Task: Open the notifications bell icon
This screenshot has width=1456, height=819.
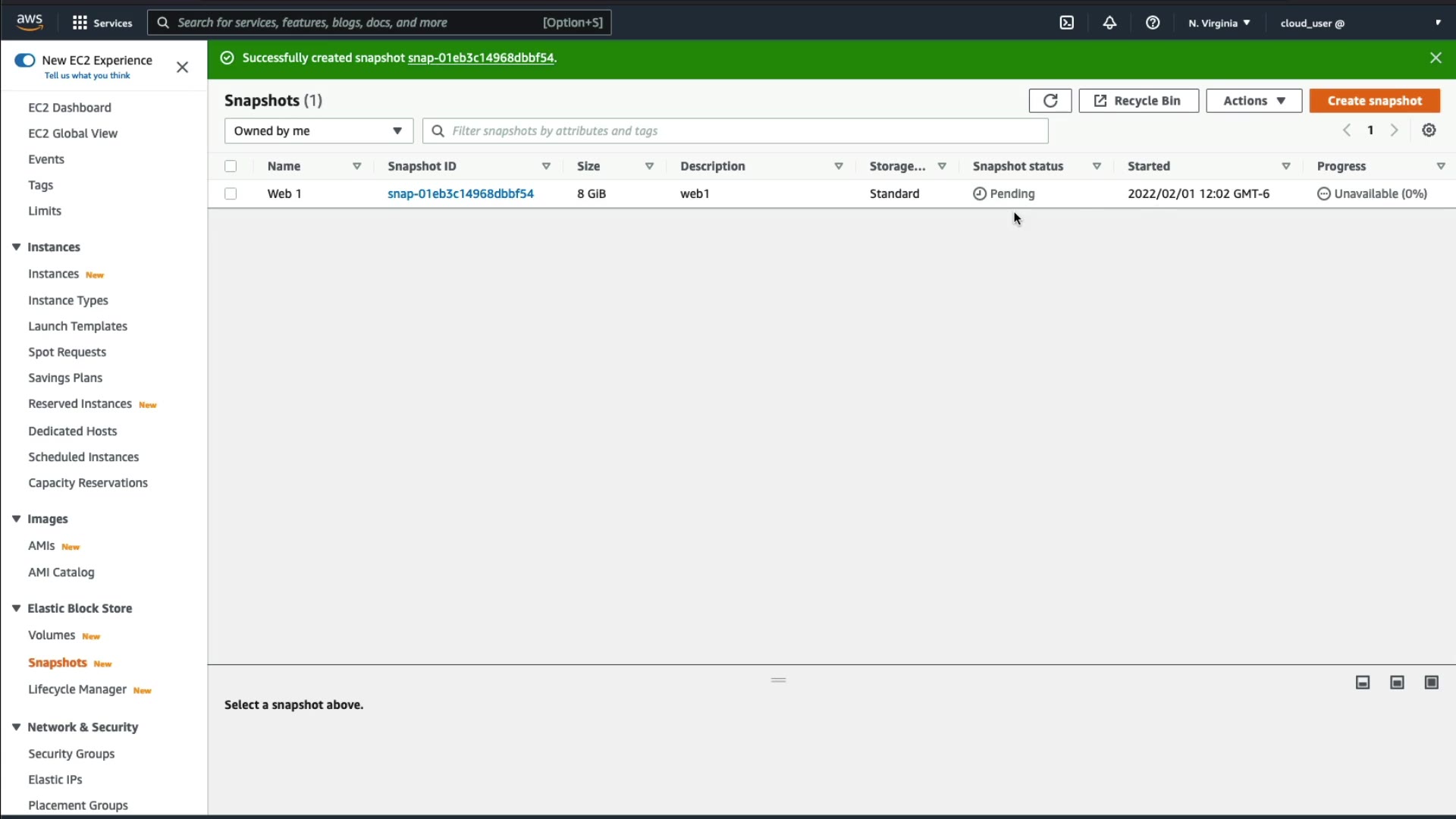Action: (x=1109, y=23)
